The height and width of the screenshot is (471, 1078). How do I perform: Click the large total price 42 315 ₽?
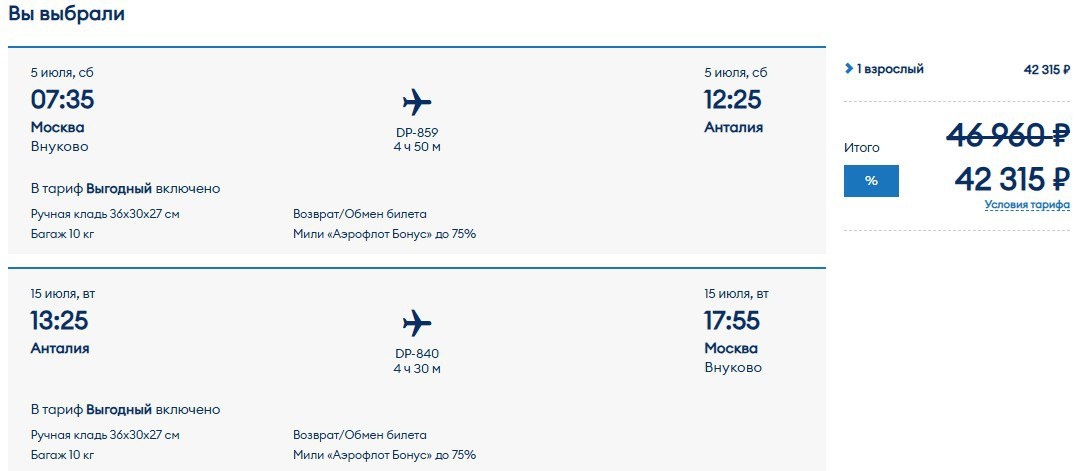[x=1012, y=179]
